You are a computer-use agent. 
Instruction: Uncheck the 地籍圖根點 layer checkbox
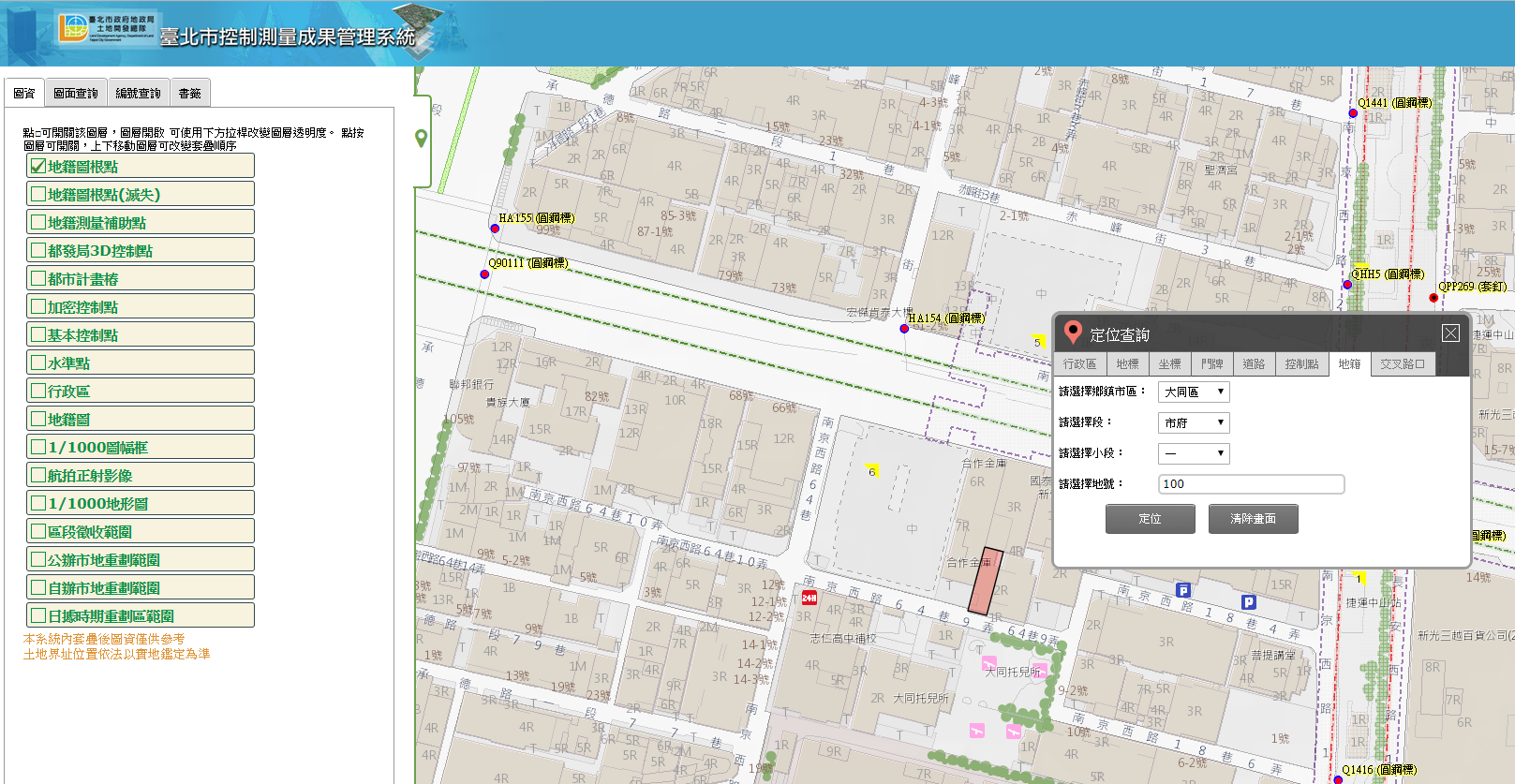(38, 167)
